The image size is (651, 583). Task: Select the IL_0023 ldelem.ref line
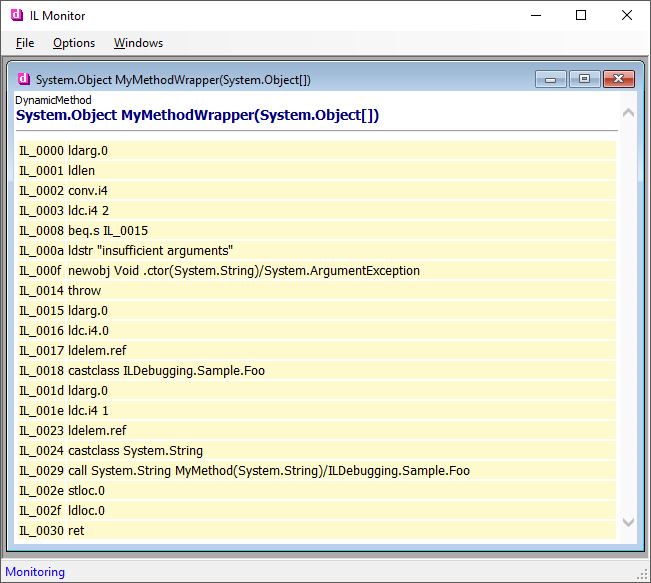317,430
